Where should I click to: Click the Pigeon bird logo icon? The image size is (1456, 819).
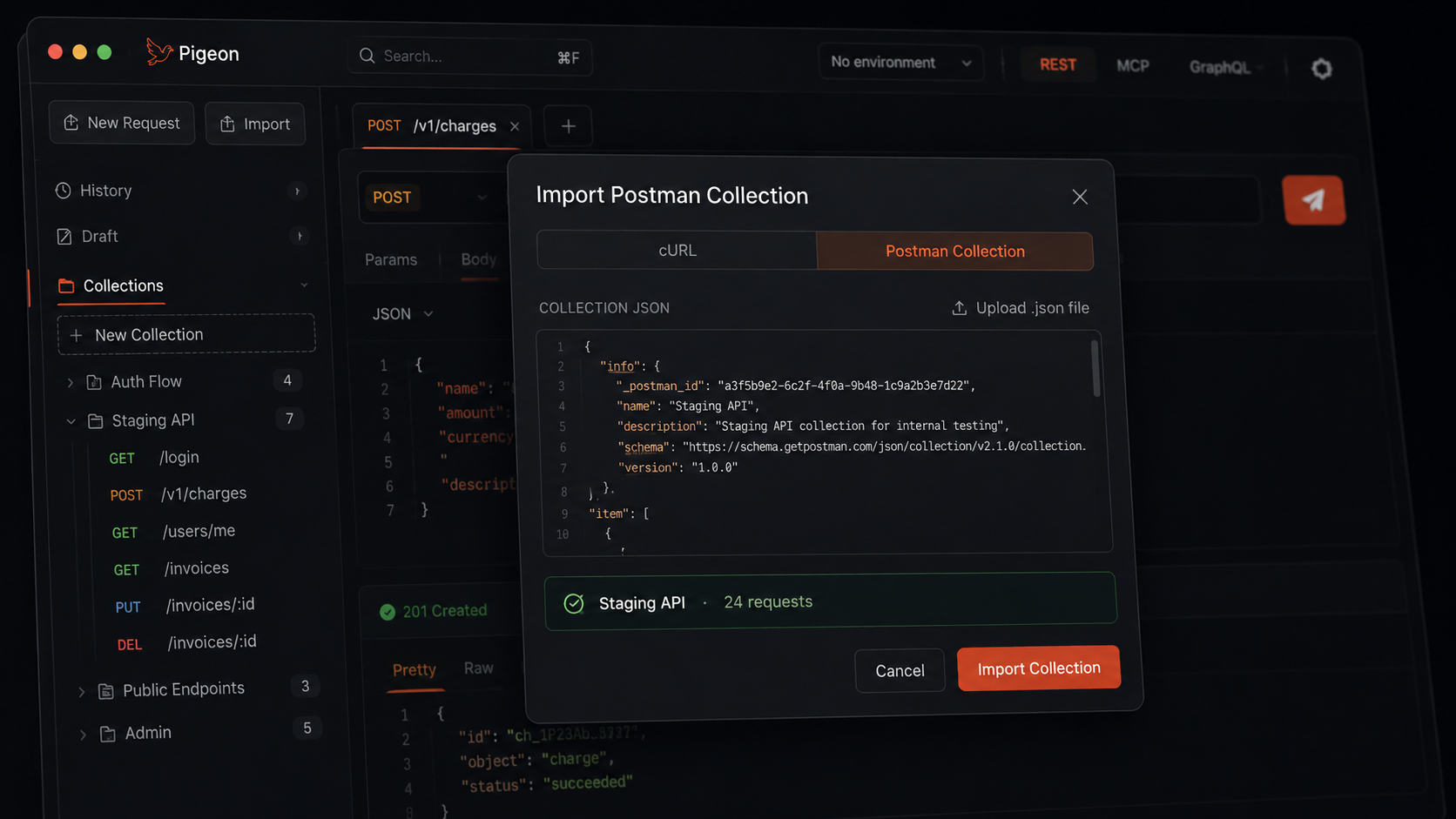click(x=158, y=52)
